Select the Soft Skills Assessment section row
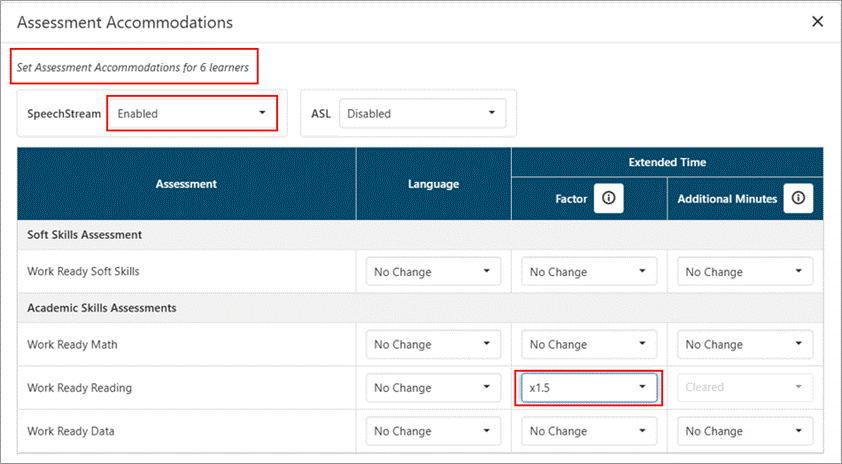Screen dimensions: 842x464 click(x=420, y=235)
